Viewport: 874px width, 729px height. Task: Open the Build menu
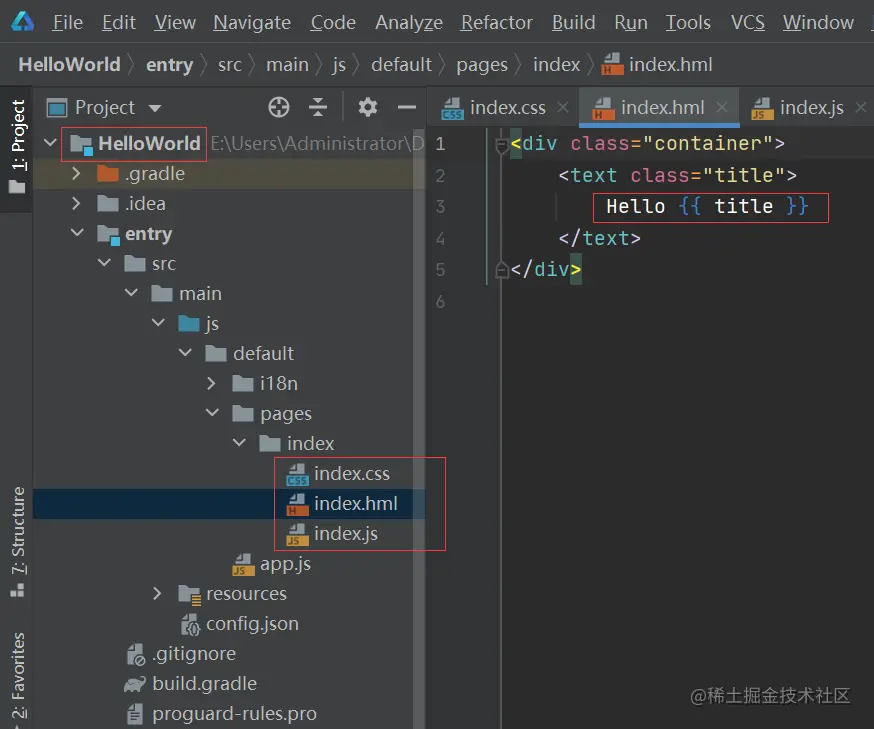click(574, 22)
